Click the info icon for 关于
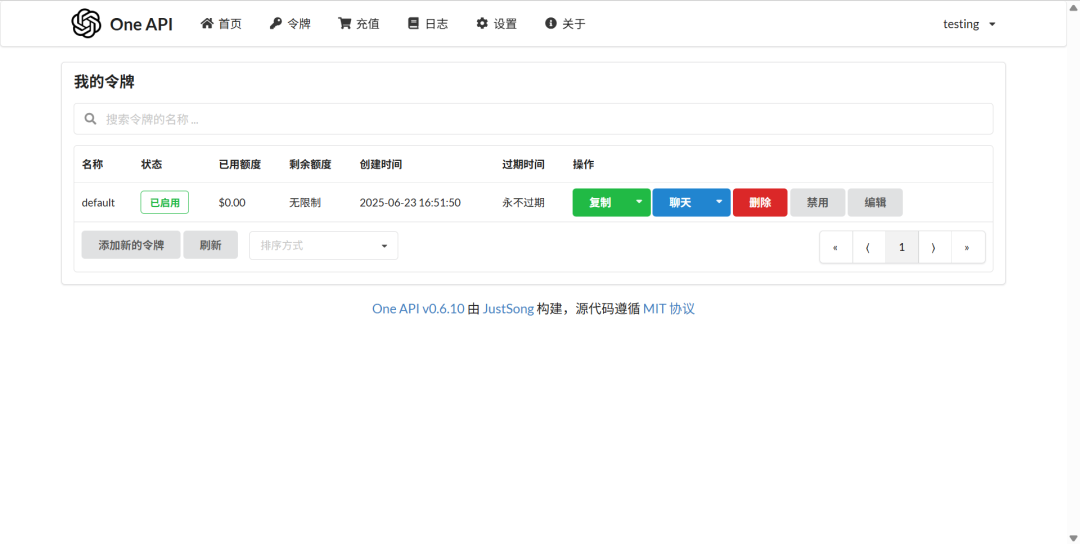This screenshot has width=1080, height=544. coord(551,23)
